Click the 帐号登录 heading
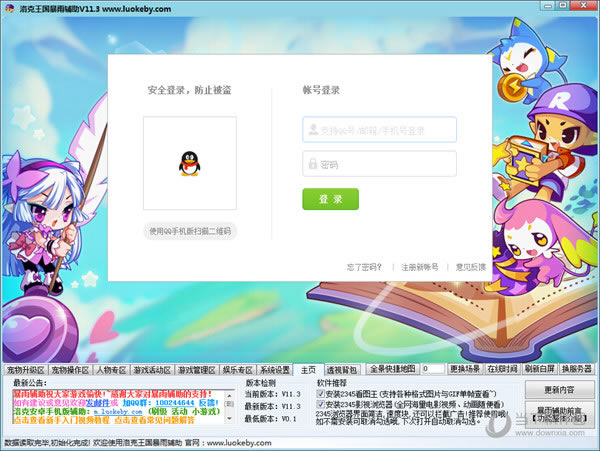 (x=321, y=90)
